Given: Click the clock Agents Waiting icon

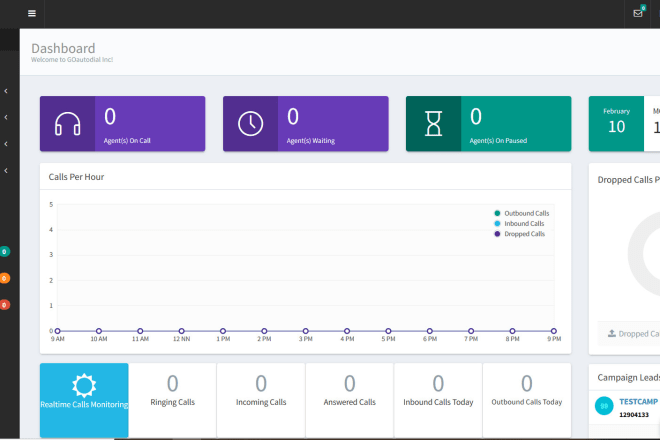Looking at the screenshot, I should (x=250, y=124).
